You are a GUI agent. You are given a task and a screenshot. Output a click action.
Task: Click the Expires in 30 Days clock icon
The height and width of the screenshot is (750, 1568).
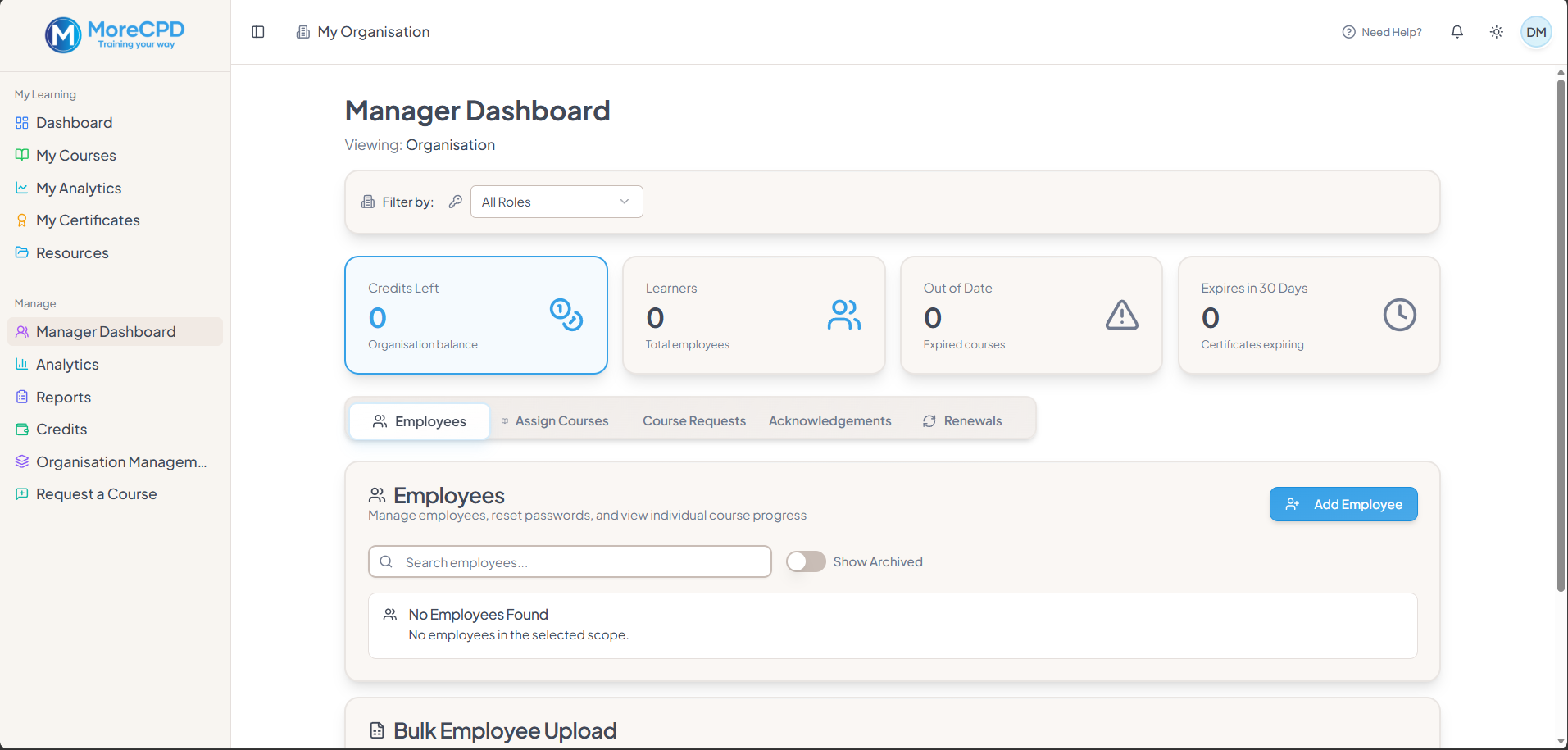1399,315
